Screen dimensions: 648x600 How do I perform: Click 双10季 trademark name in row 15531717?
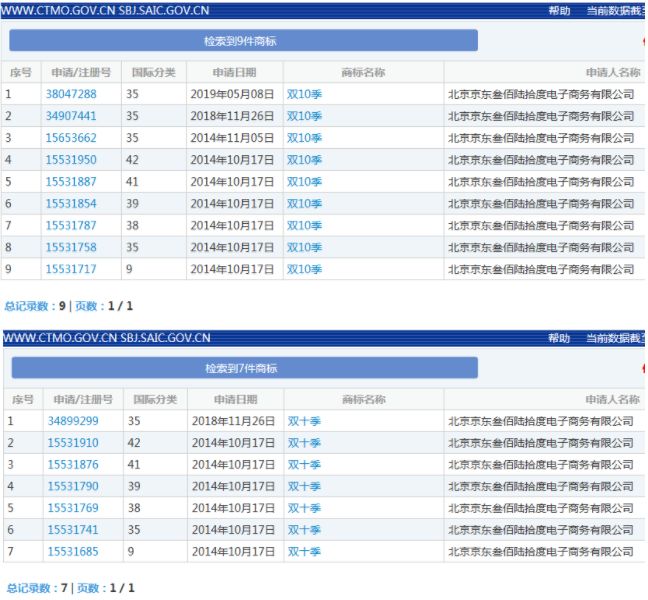(x=304, y=269)
